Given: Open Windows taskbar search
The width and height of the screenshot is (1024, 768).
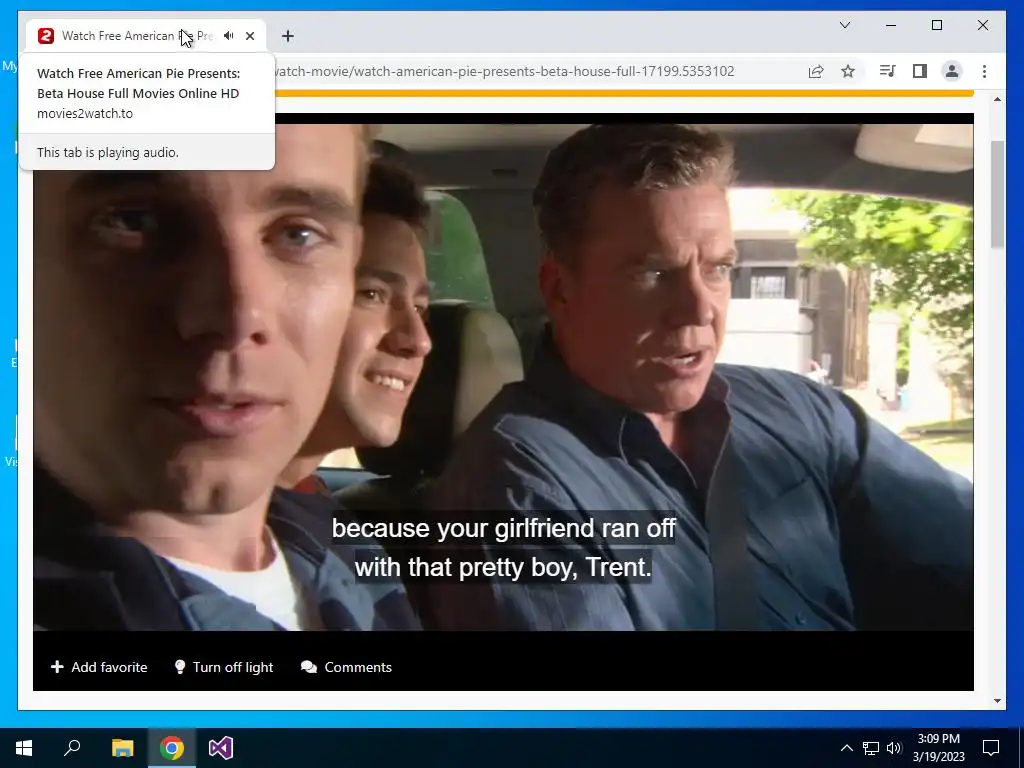Looking at the screenshot, I should click(72, 748).
